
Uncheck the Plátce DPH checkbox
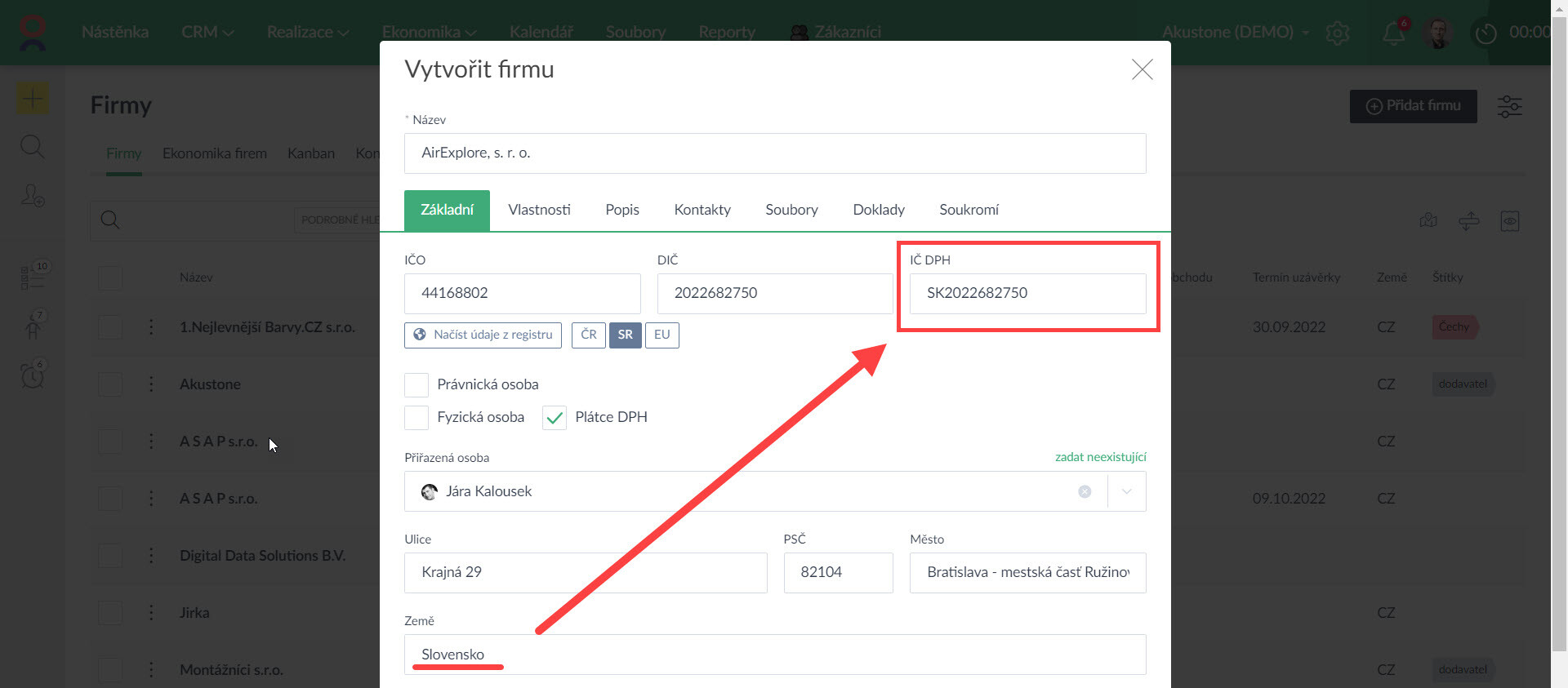[x=555, y=418]
